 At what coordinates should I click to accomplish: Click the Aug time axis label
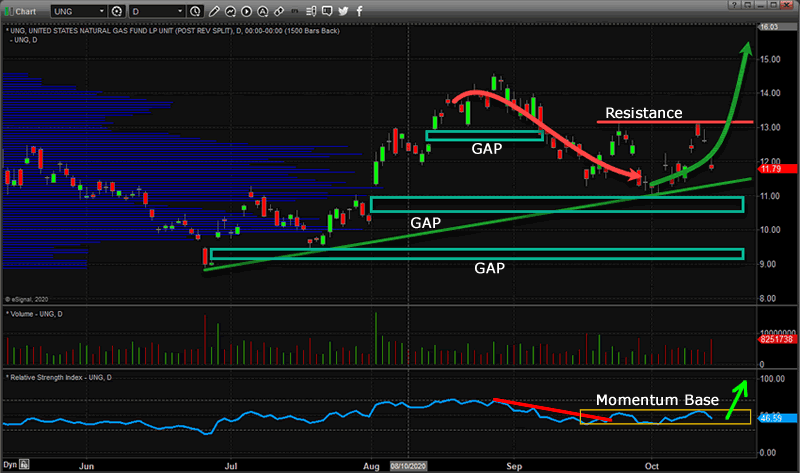click(371, 466)
